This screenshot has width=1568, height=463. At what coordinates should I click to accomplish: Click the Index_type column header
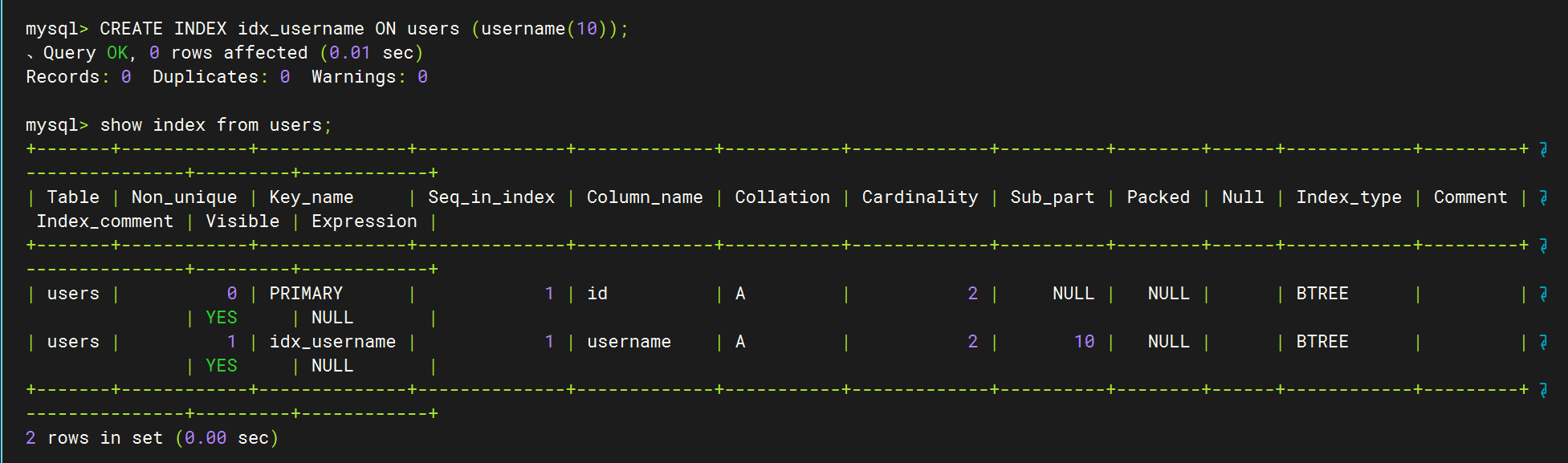(1349, 197)
